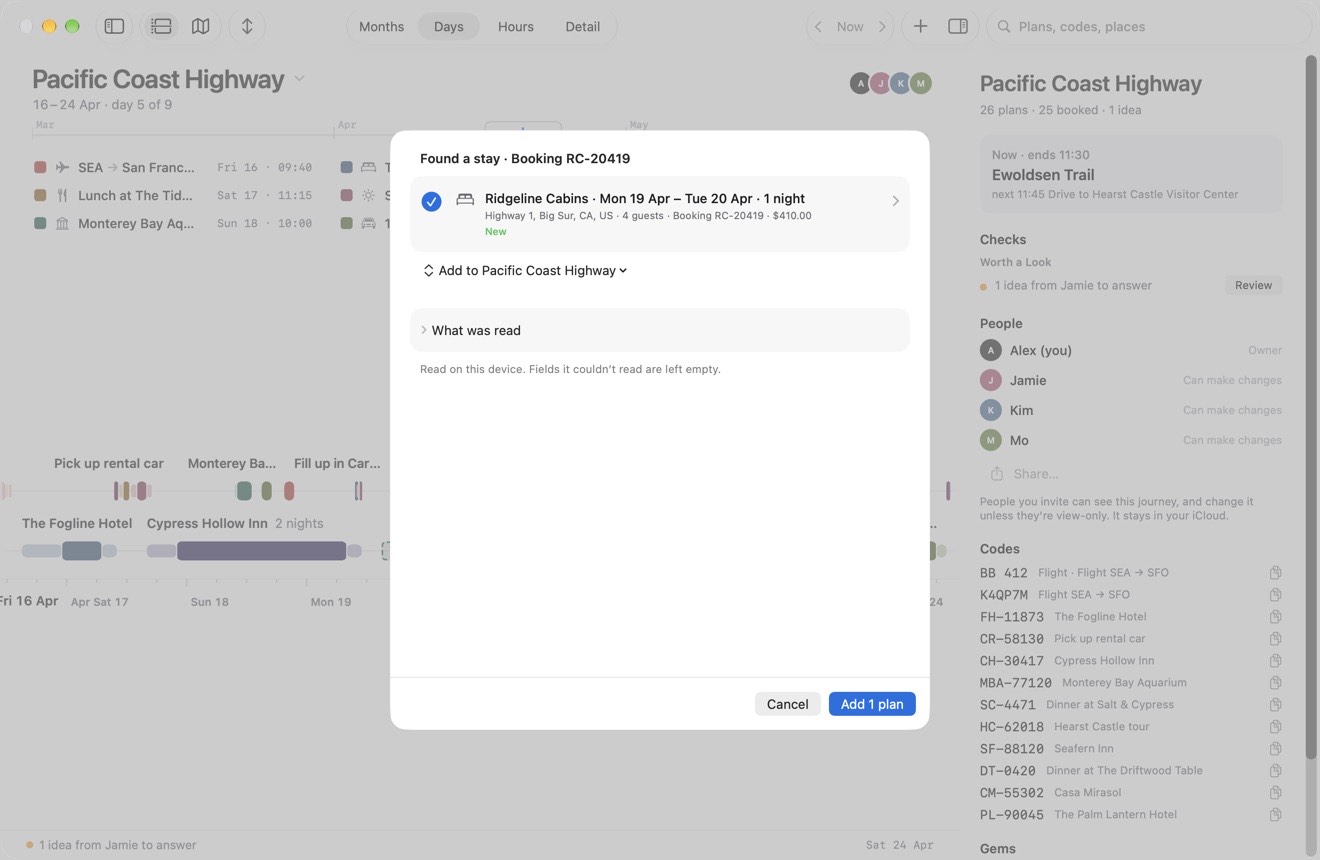Copy code CM-55302 Casa Mirasol

pyautogui.click(x=1276, y=793)
